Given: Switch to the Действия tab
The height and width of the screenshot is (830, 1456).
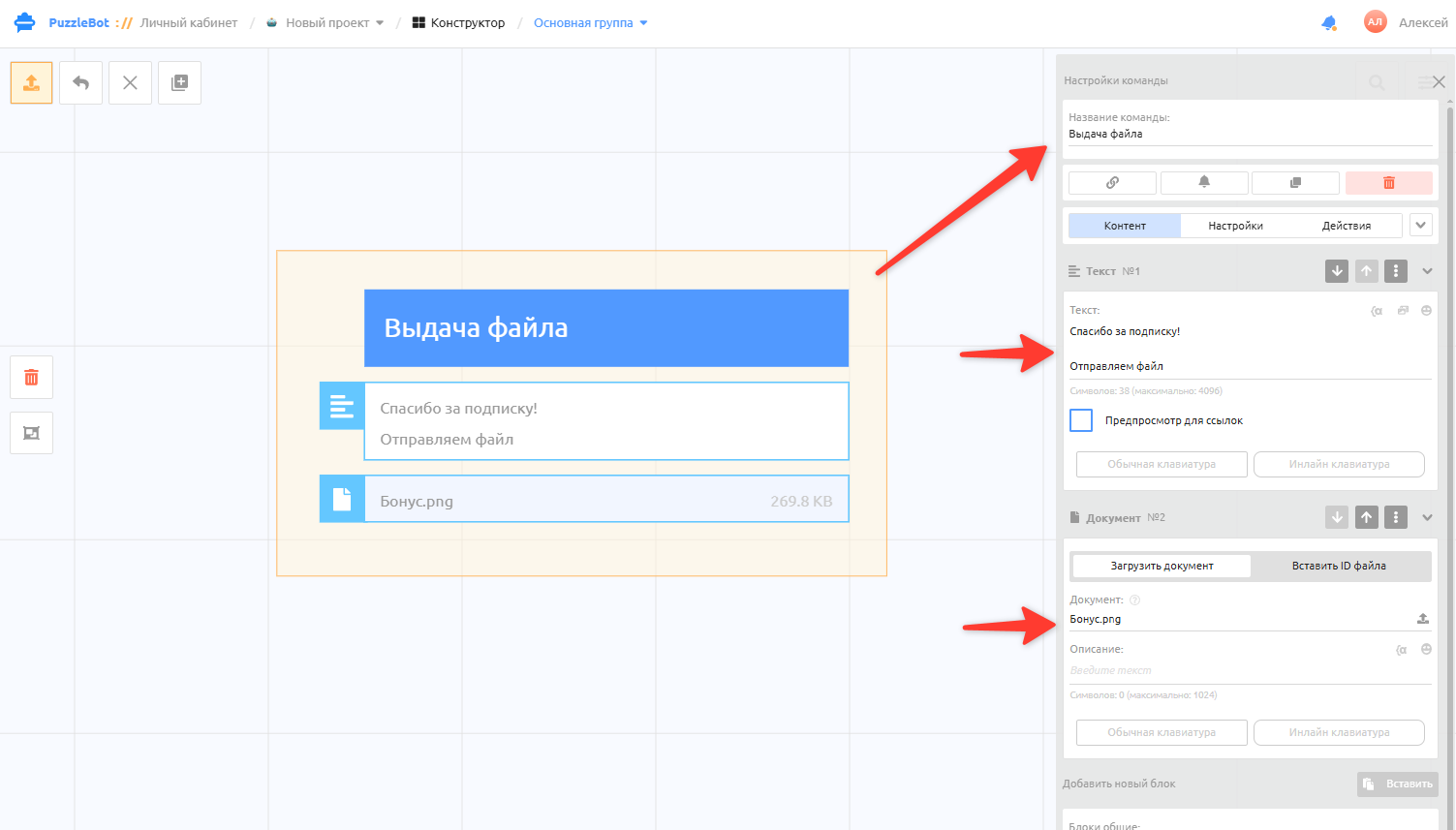Looking at the screenshot, I should [x=1347, y=226].
